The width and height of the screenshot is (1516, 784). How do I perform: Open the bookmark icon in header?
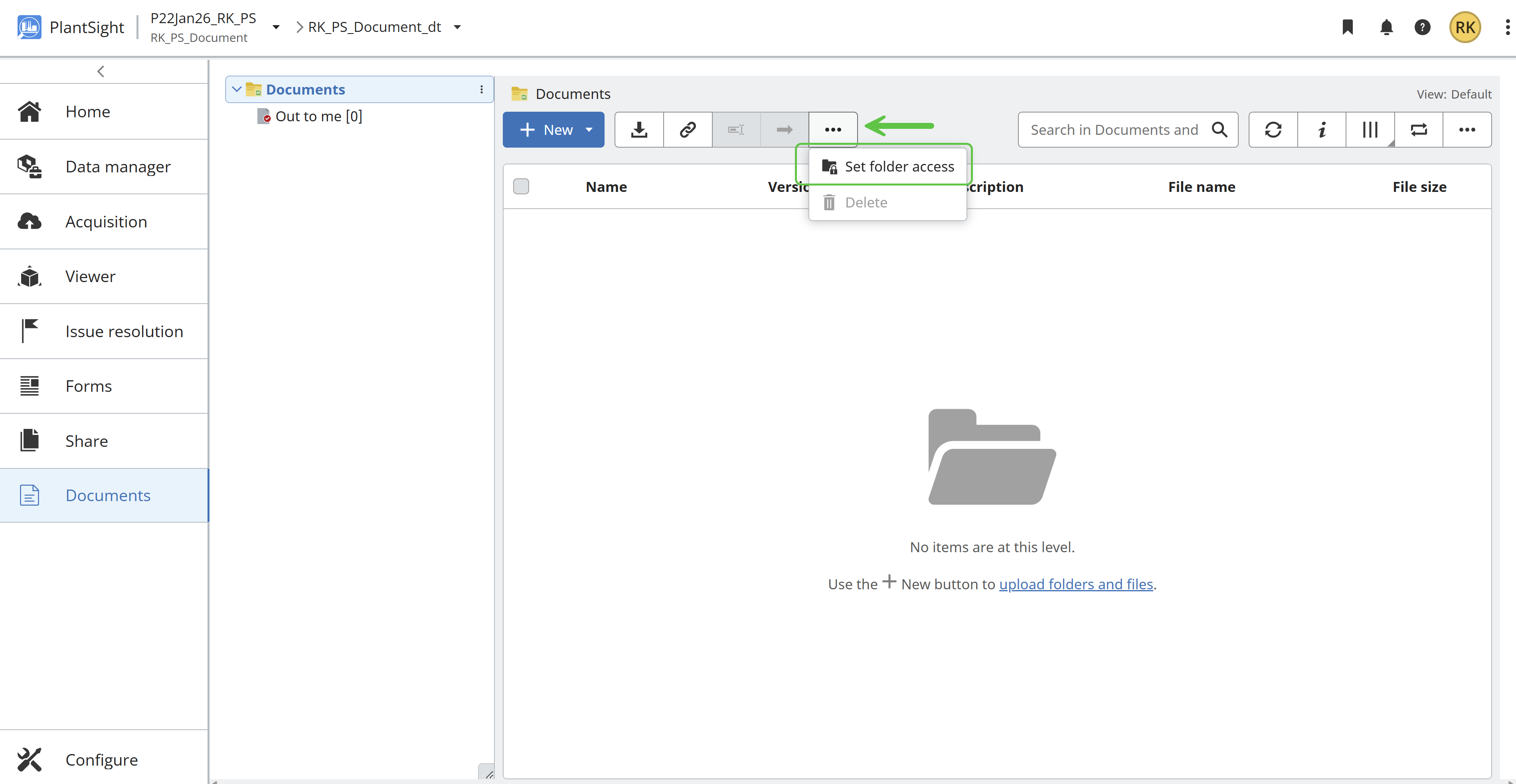click(x=1348, y=27)
